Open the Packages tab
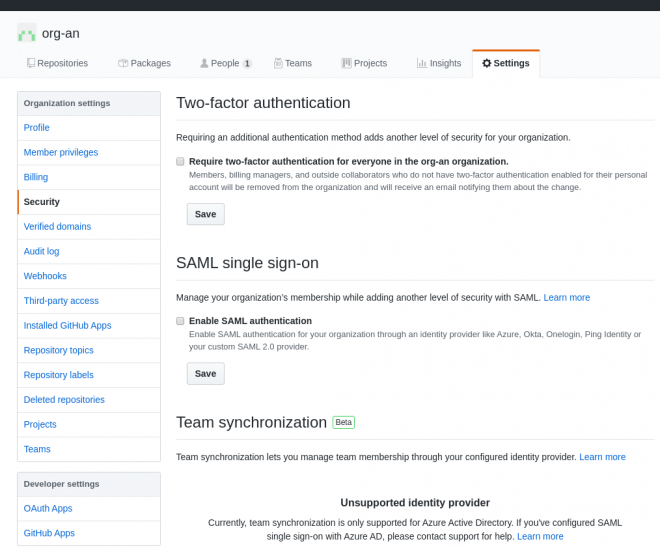 coord(144,63)
